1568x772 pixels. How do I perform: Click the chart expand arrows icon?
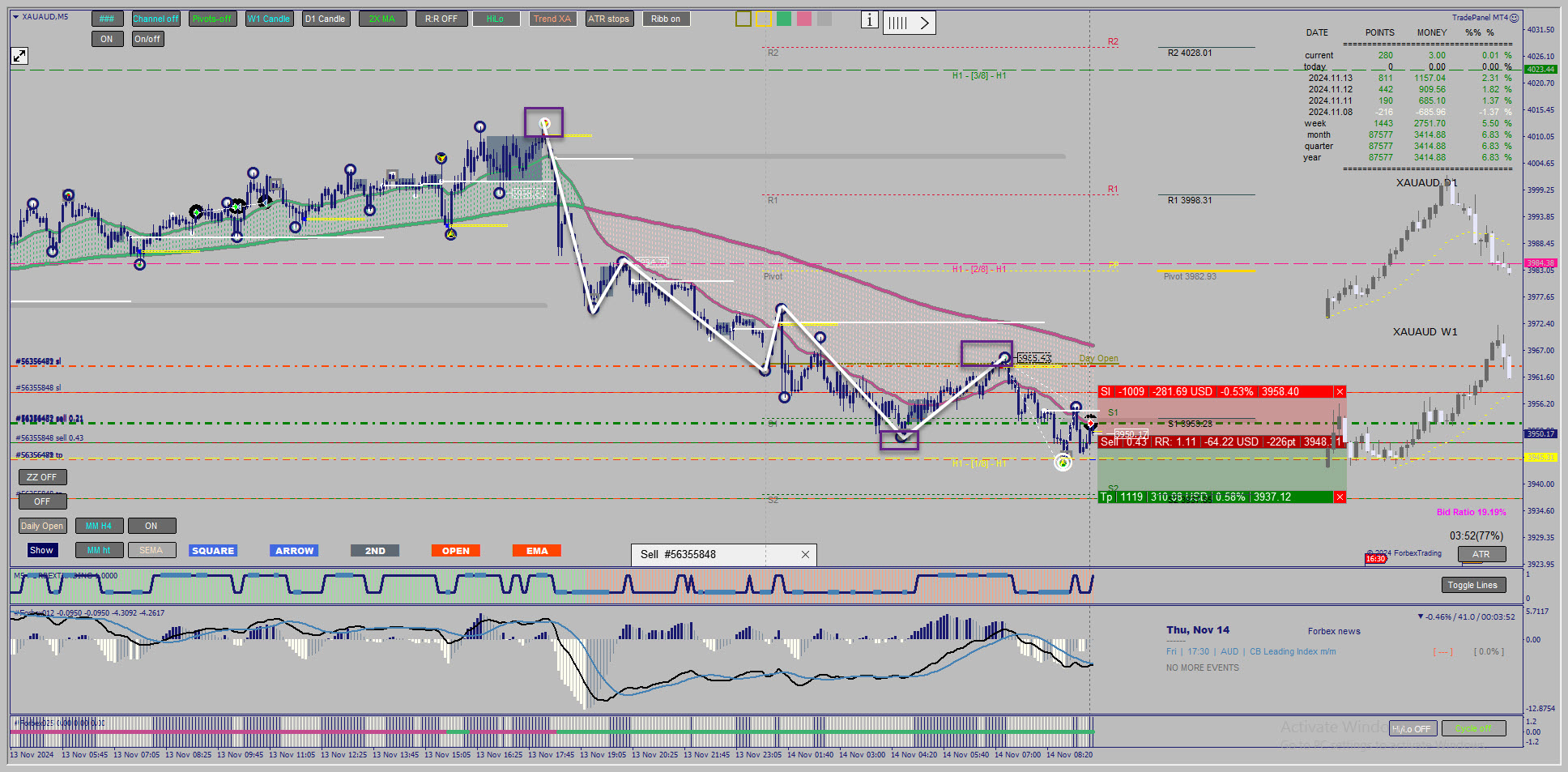coord(19,56)
